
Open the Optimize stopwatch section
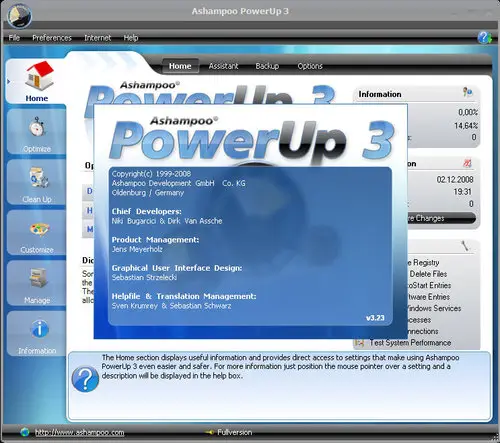click(37, 132)
